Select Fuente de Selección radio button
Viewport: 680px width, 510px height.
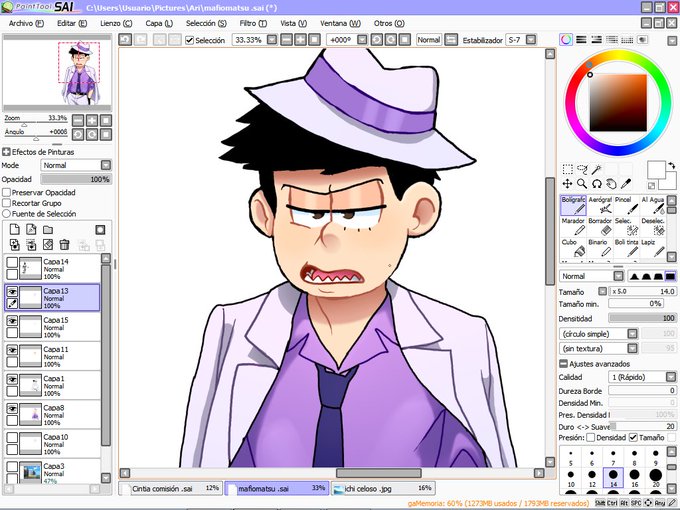click(x=7, y=214)
